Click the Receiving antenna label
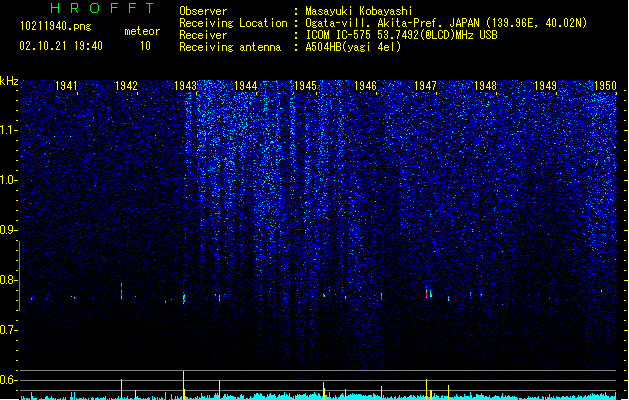Image resolution: width=629 pixels, height=400 pixels. (x=230, y=47)
